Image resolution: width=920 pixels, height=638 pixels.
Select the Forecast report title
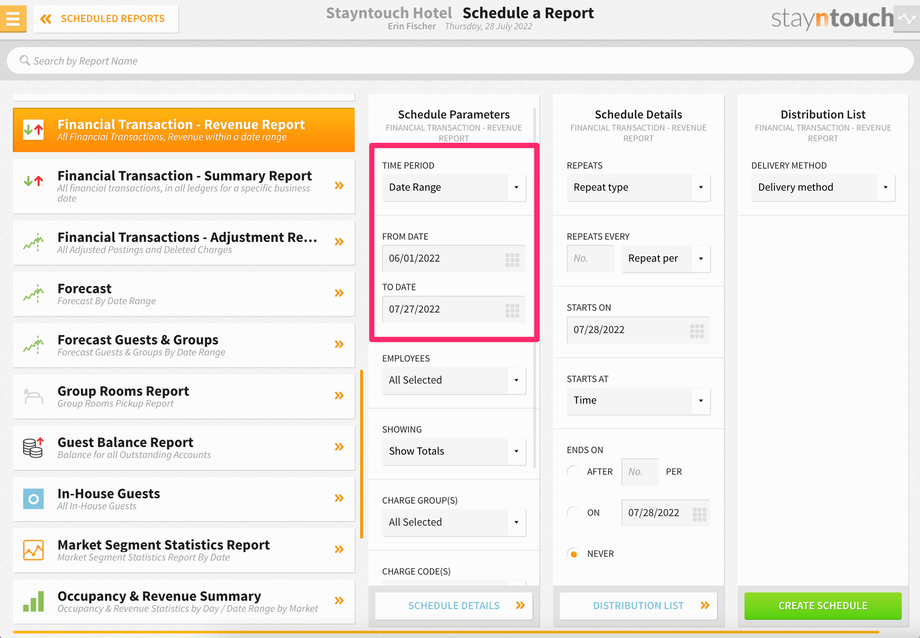[x=84, y=288]
